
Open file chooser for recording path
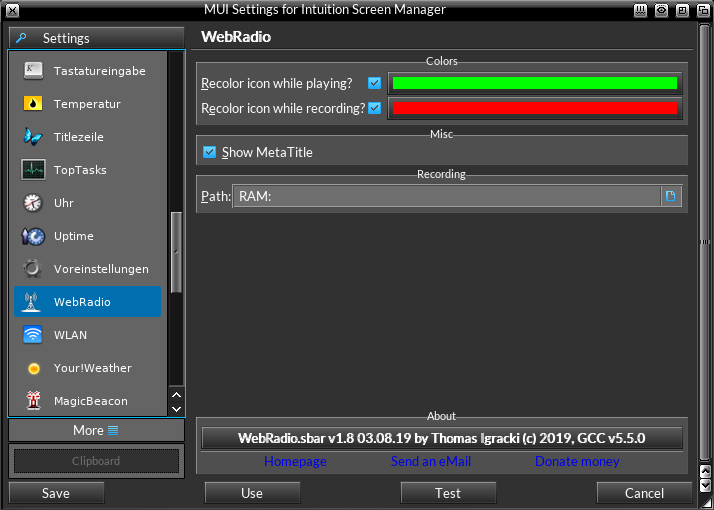coord(671,197)
